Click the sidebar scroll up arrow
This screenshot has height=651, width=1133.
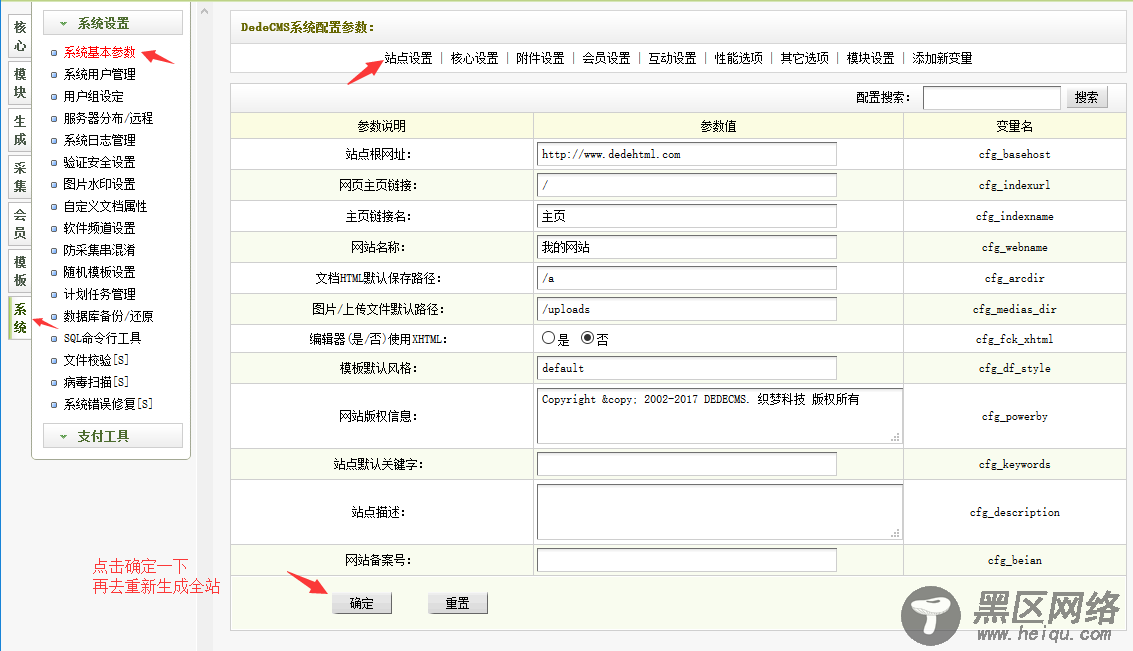204,12
